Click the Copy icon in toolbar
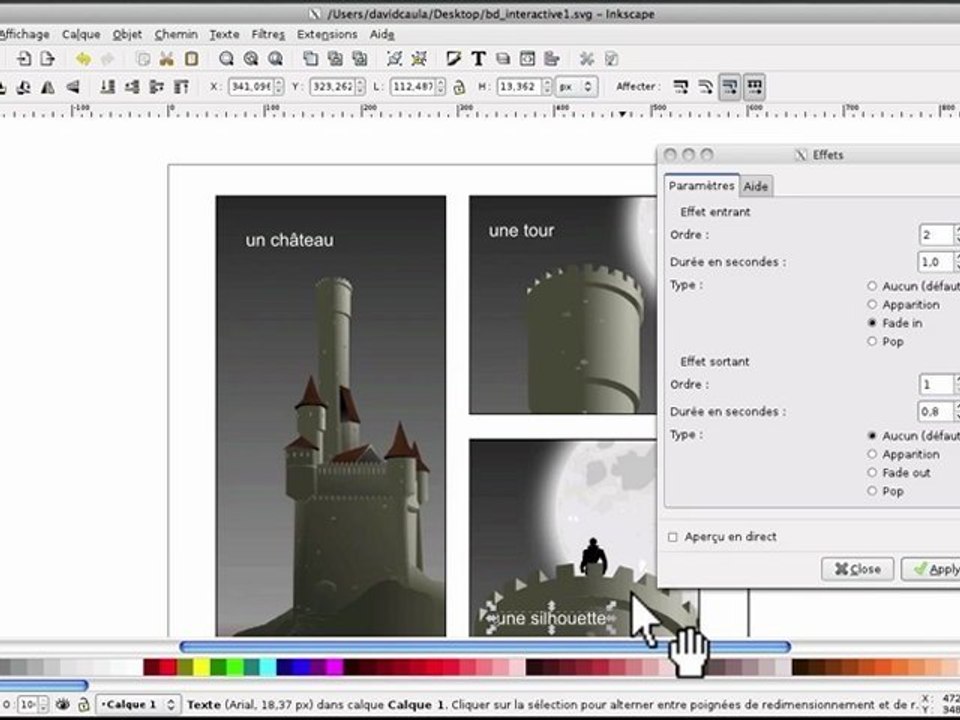Viewport: 960px width, 720px height. point(143,59)
